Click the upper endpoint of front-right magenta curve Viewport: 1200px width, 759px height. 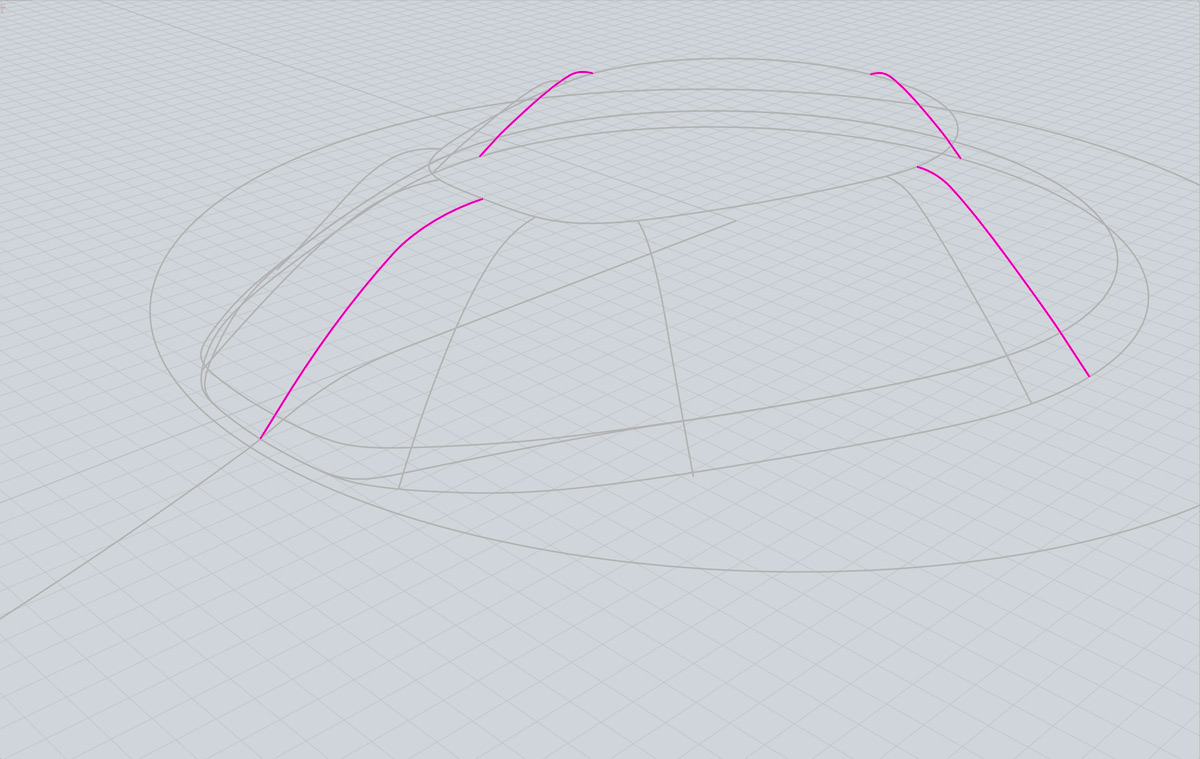918,167
